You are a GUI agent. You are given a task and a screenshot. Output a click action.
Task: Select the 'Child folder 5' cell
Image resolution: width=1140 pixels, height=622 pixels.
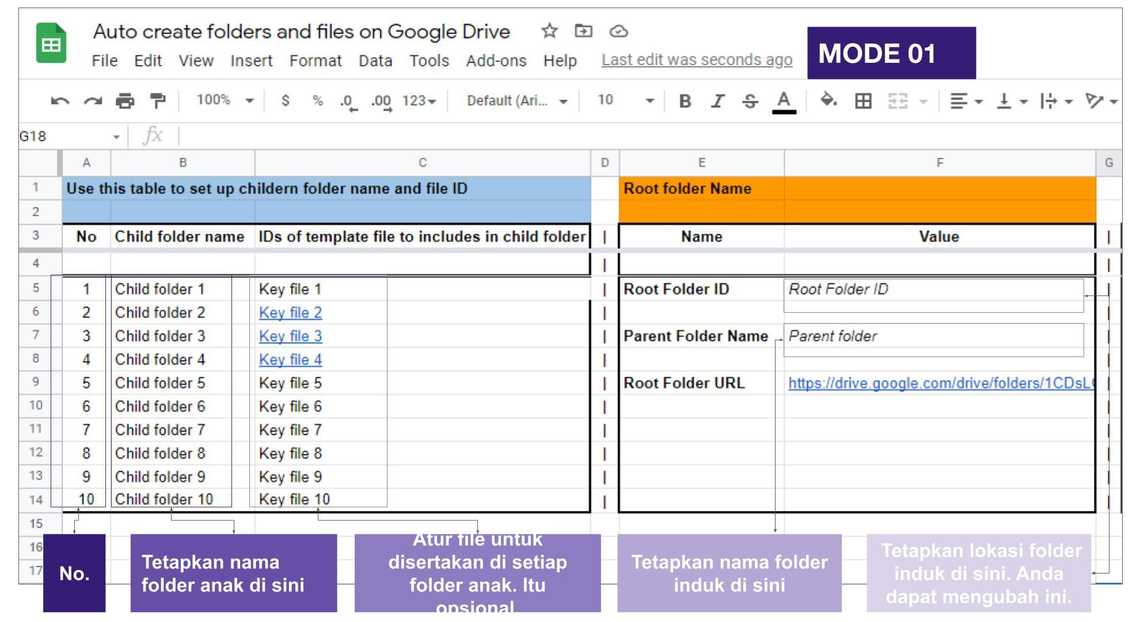182,383
